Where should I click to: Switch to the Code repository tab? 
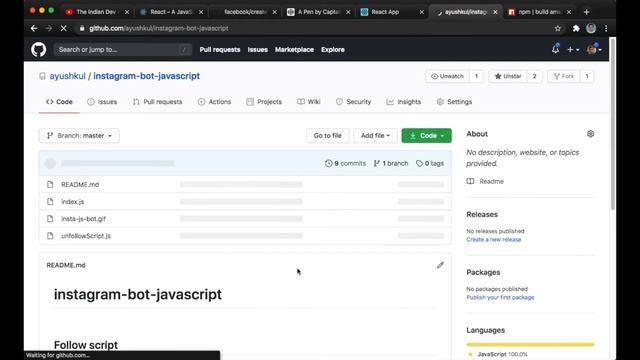(59, 102)
